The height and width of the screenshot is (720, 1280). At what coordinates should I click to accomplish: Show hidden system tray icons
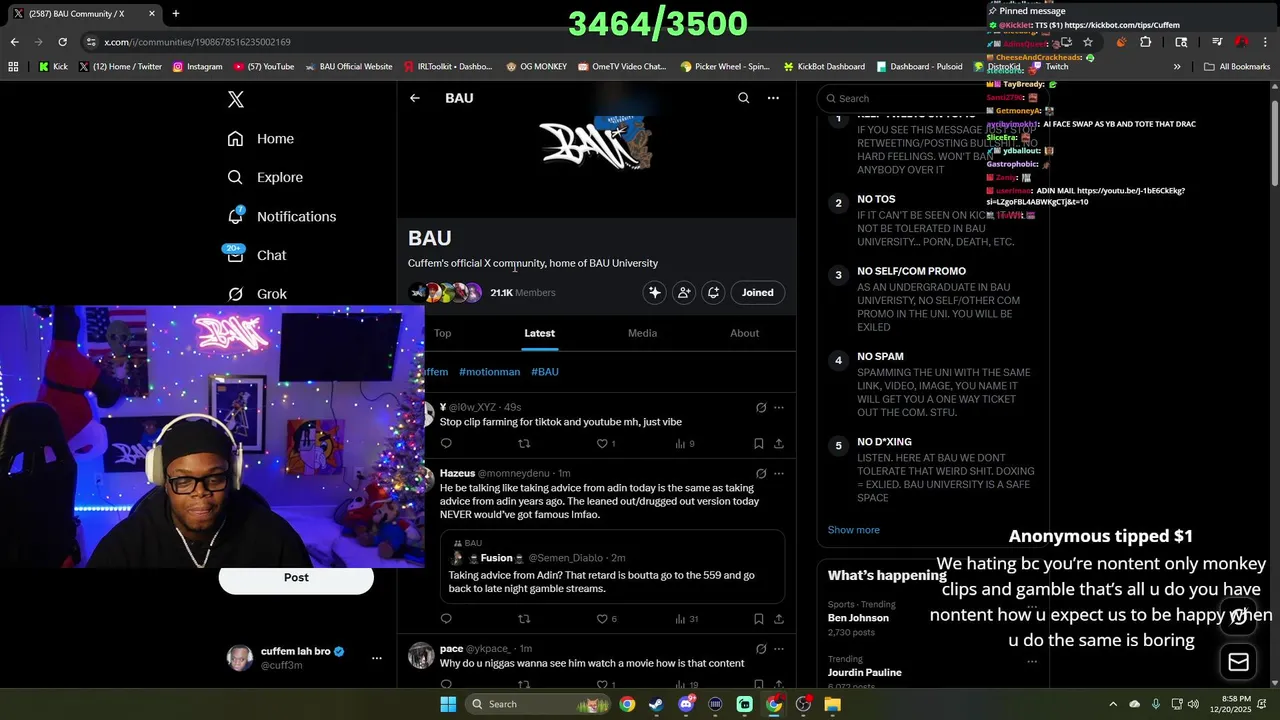(x=1113, y=704)
